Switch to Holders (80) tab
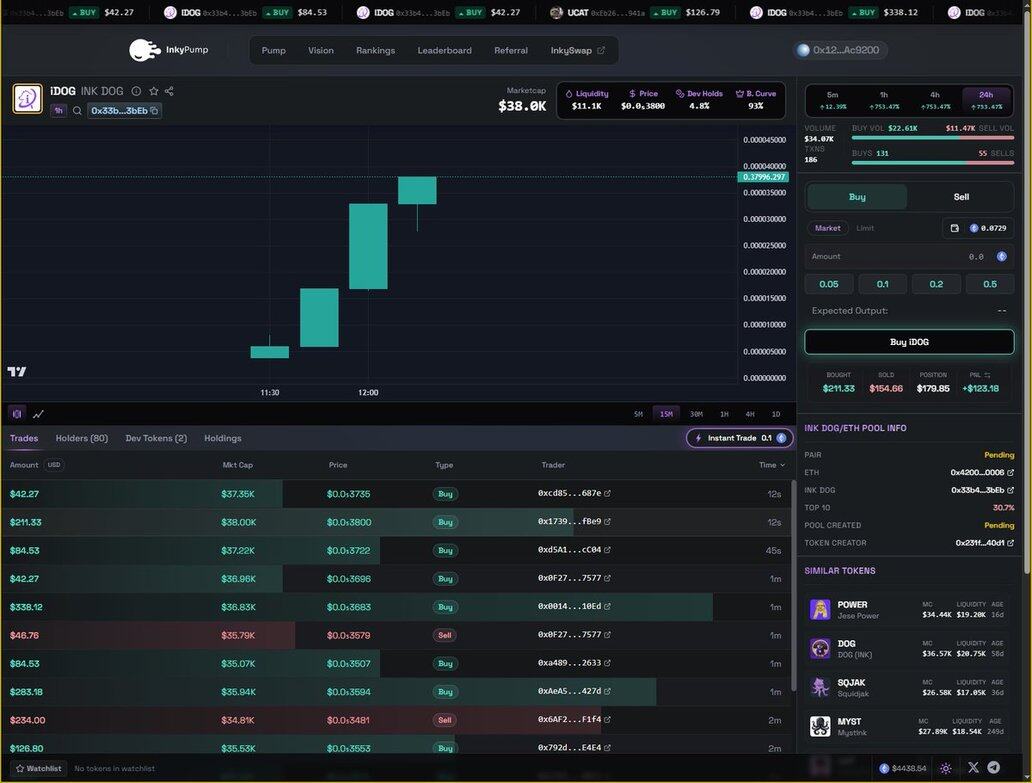Viewport: 1032px width, 783px height. click(82, 438)
